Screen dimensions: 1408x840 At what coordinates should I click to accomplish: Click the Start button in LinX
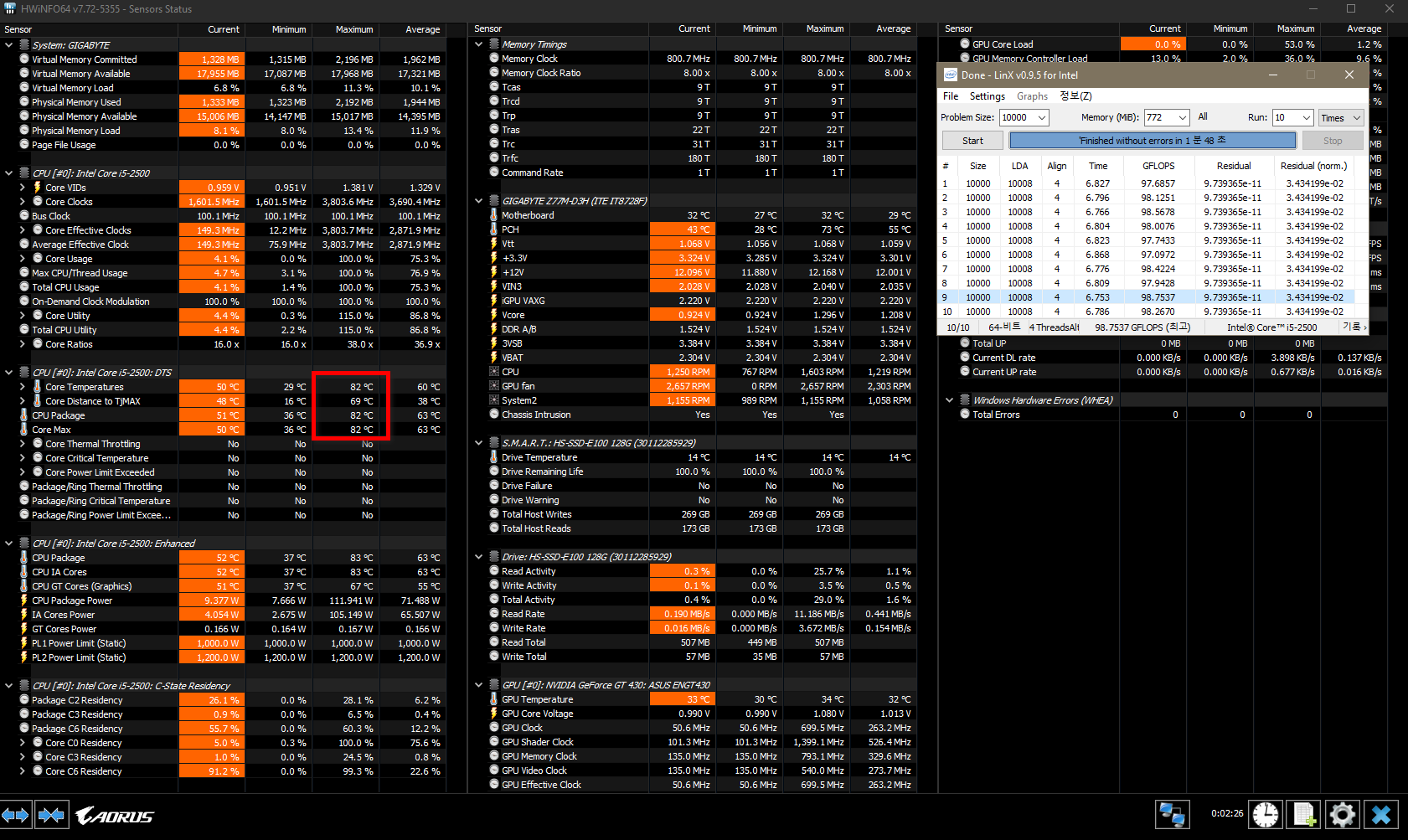tap(972, 141)
